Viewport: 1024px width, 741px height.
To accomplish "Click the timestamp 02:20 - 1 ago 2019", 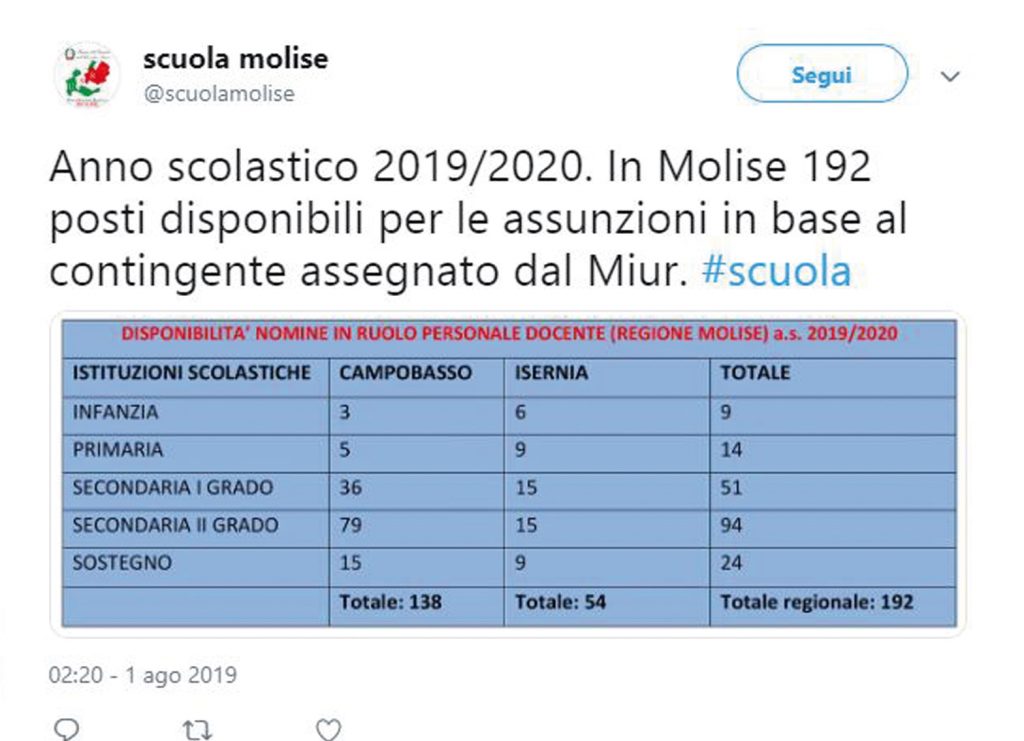I will point(143,675).
